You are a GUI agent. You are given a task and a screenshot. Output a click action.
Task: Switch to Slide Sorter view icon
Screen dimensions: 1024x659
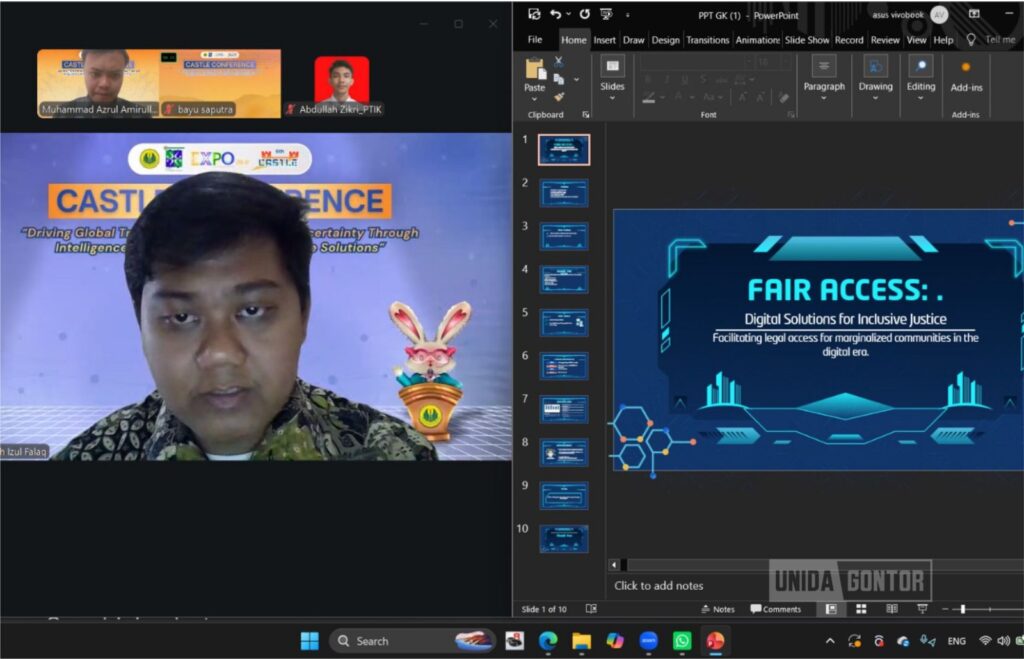(x=861, y=609)
